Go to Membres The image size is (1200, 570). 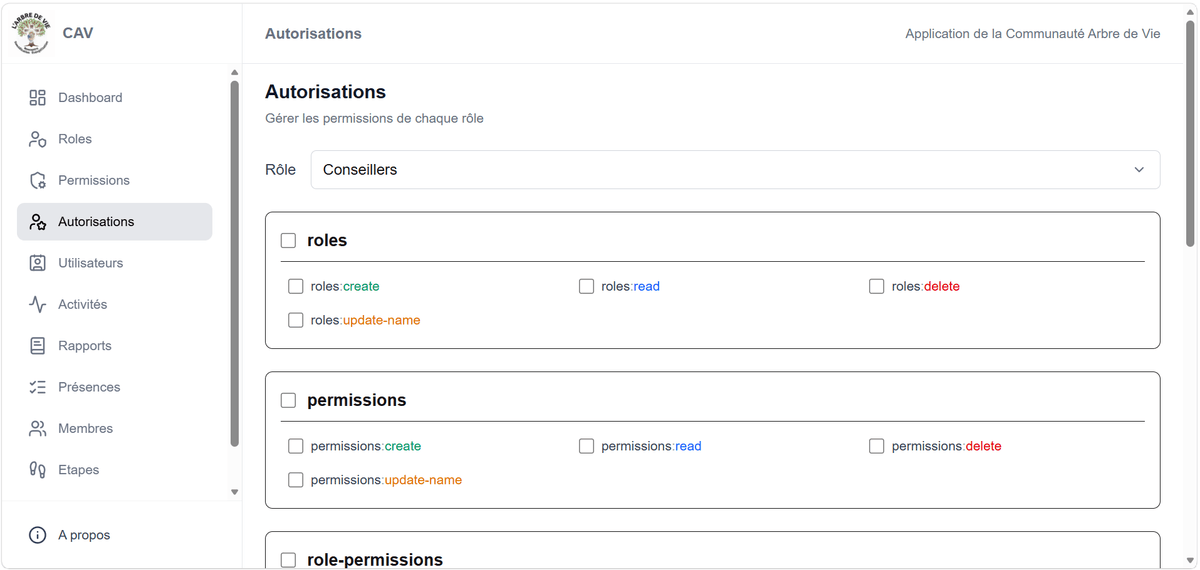click(x=114, y=428)
